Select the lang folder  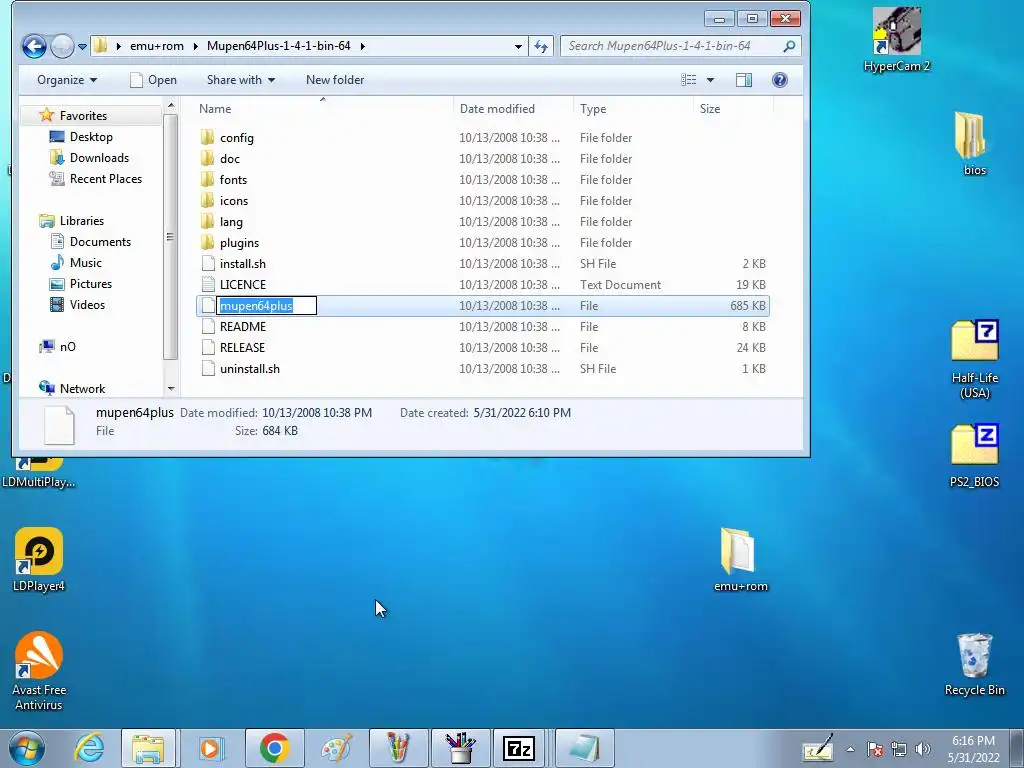click(x=231, y=221)
